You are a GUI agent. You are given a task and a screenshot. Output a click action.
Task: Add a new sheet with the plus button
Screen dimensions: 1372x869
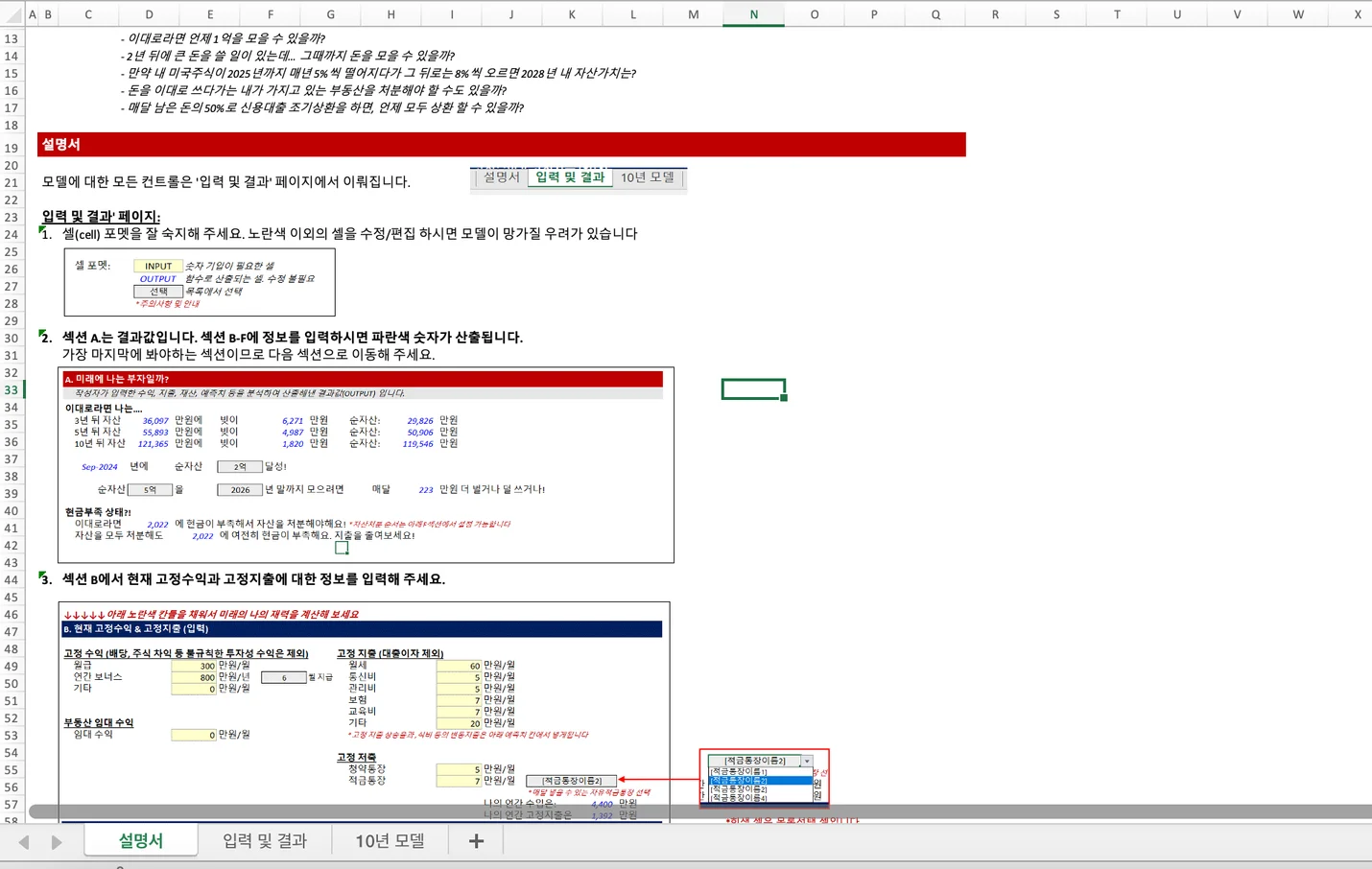tap(476, 841)
